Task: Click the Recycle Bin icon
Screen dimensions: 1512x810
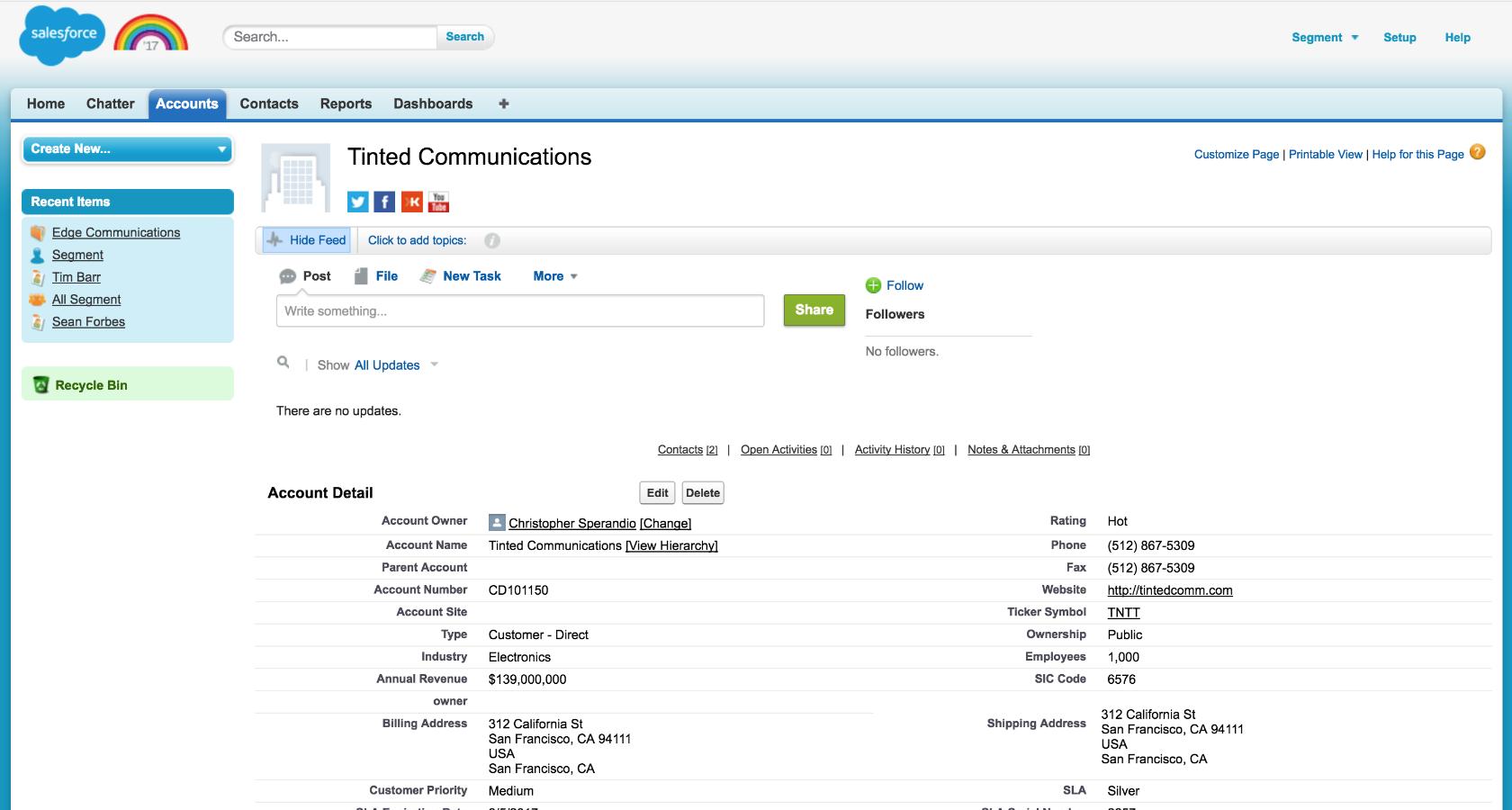Action: point(40,384)
